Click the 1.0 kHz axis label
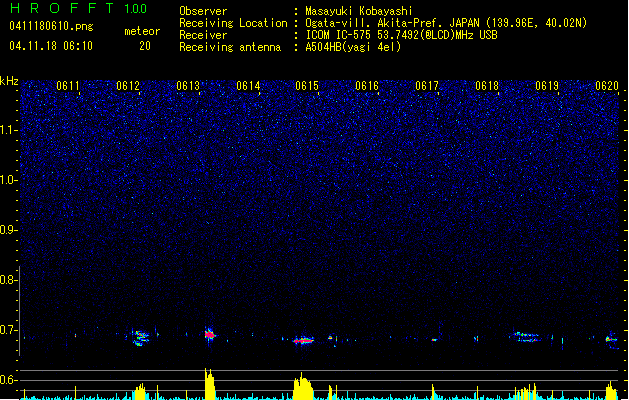 click(9, 180)
